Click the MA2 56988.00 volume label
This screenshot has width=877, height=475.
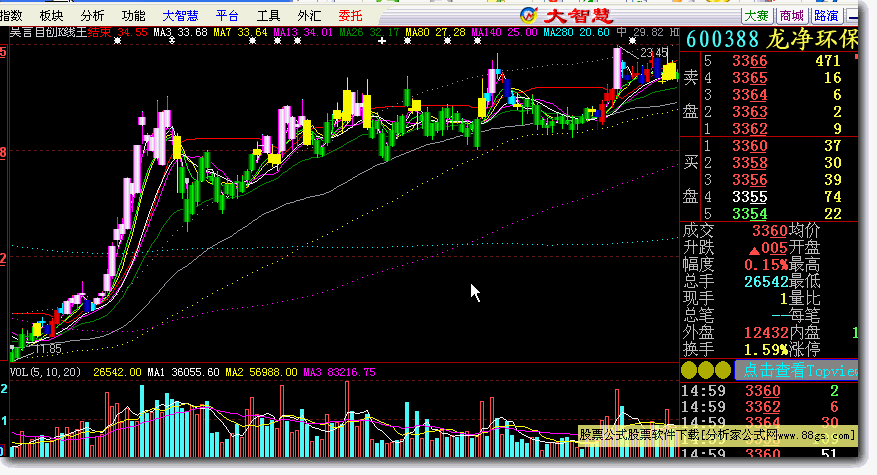(x=261, y=372)
